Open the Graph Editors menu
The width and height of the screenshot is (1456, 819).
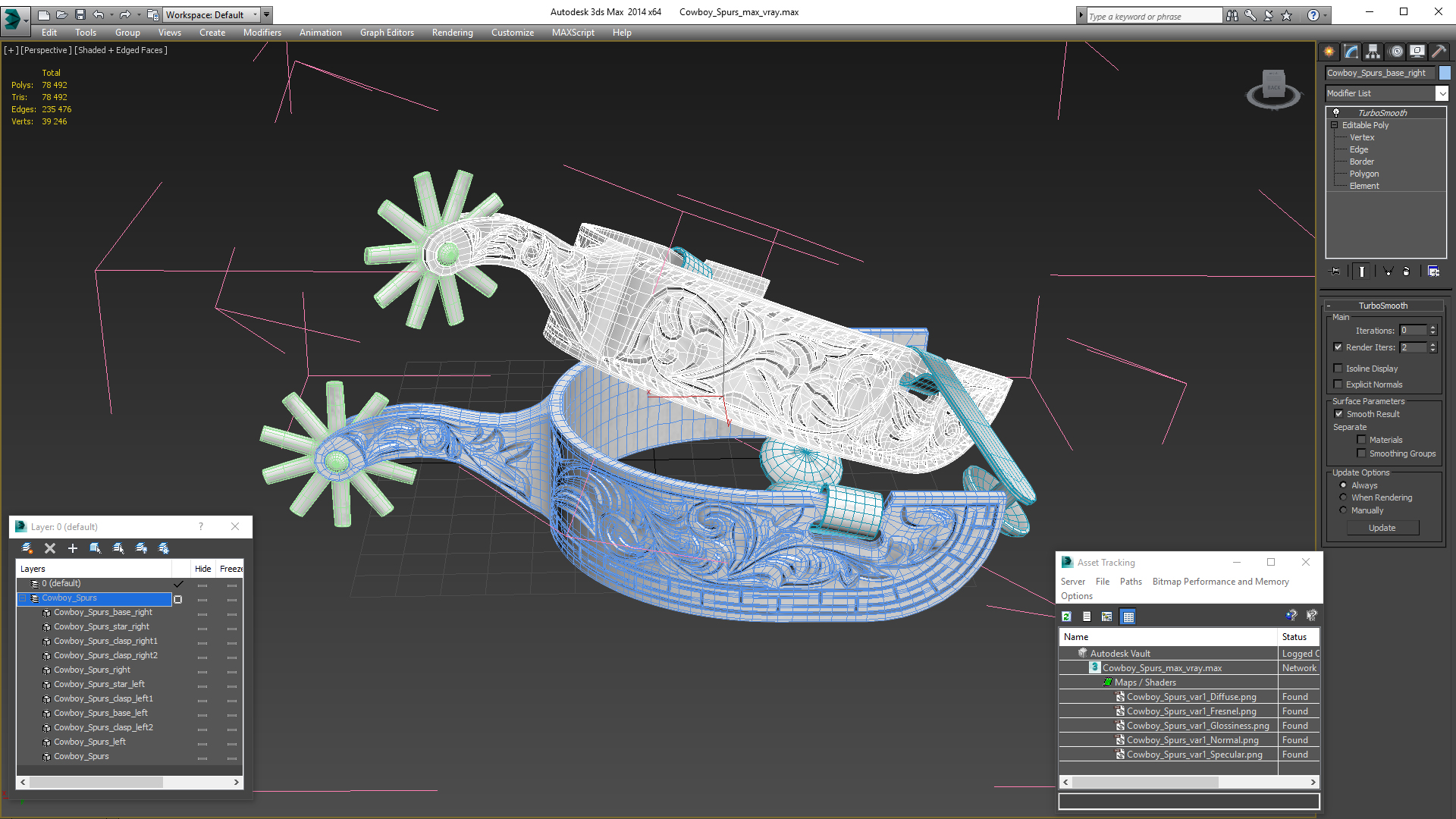pyautogui.click(x=387, y=33)
